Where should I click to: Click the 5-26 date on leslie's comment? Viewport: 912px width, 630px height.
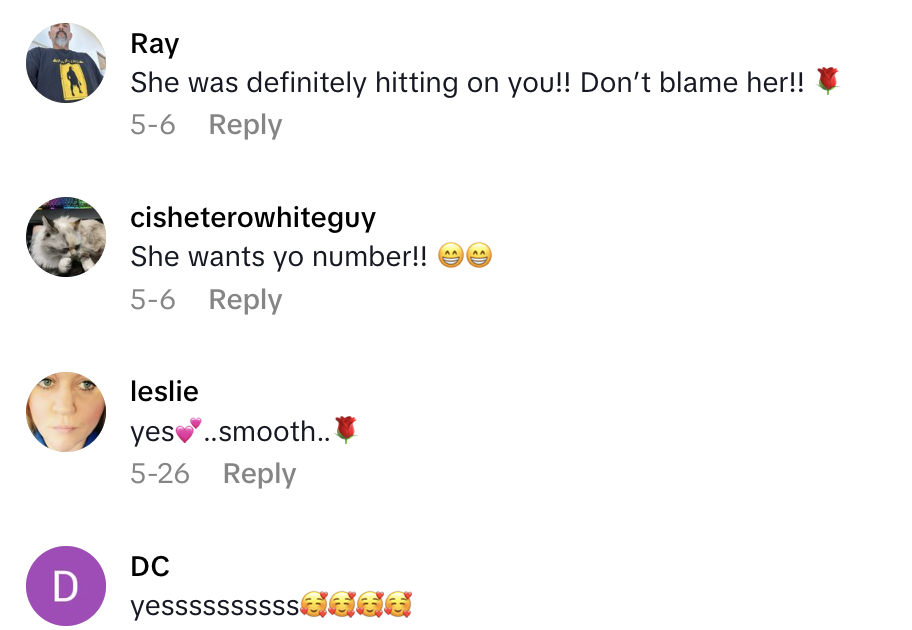pos(160,474)
